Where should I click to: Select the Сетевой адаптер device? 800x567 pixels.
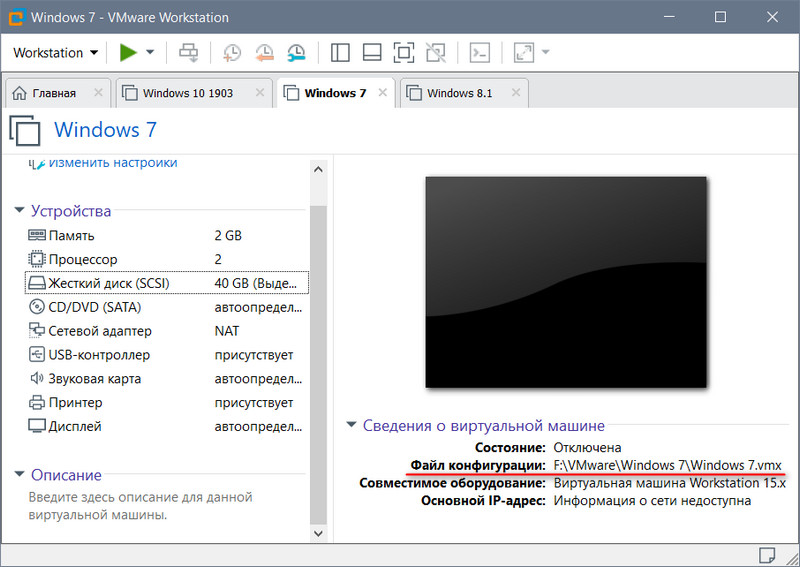coord(167,331)
